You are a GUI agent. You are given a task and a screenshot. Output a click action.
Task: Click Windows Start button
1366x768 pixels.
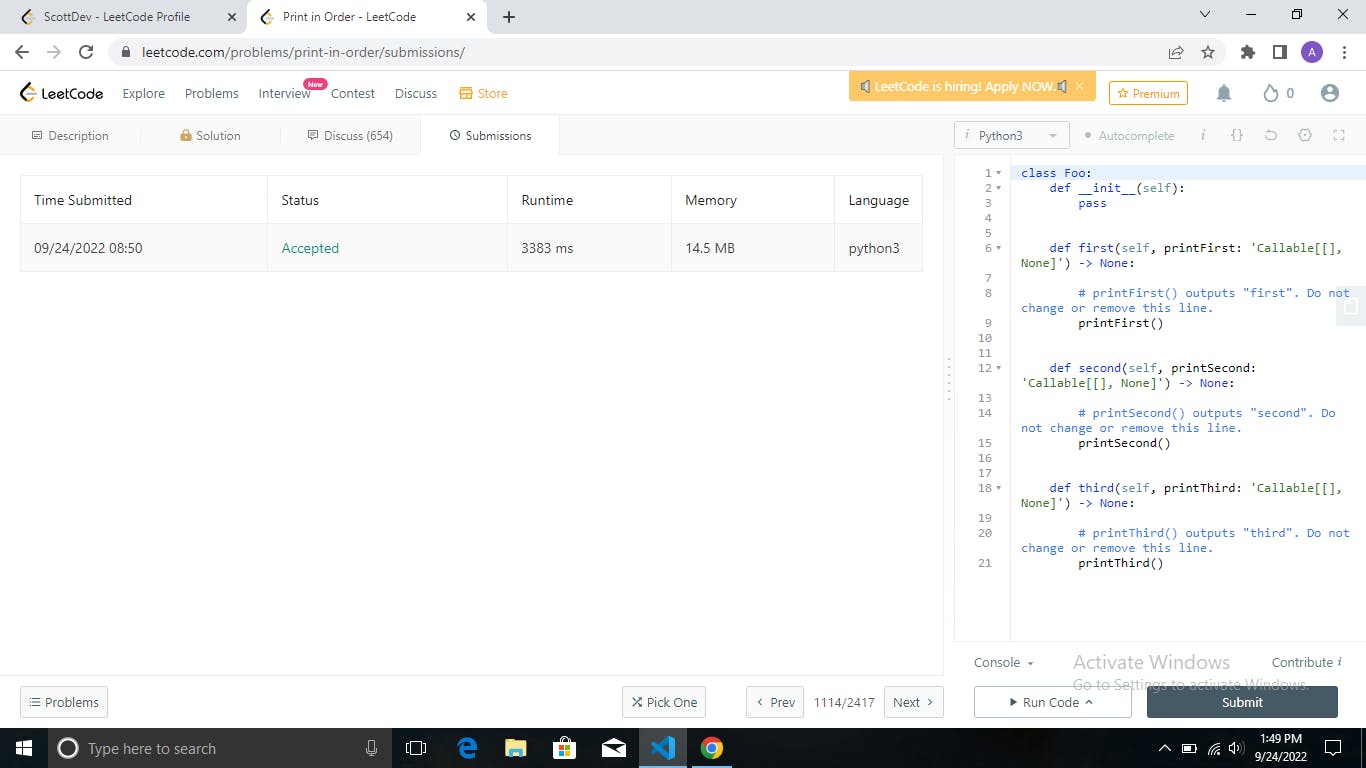[23, 748]
